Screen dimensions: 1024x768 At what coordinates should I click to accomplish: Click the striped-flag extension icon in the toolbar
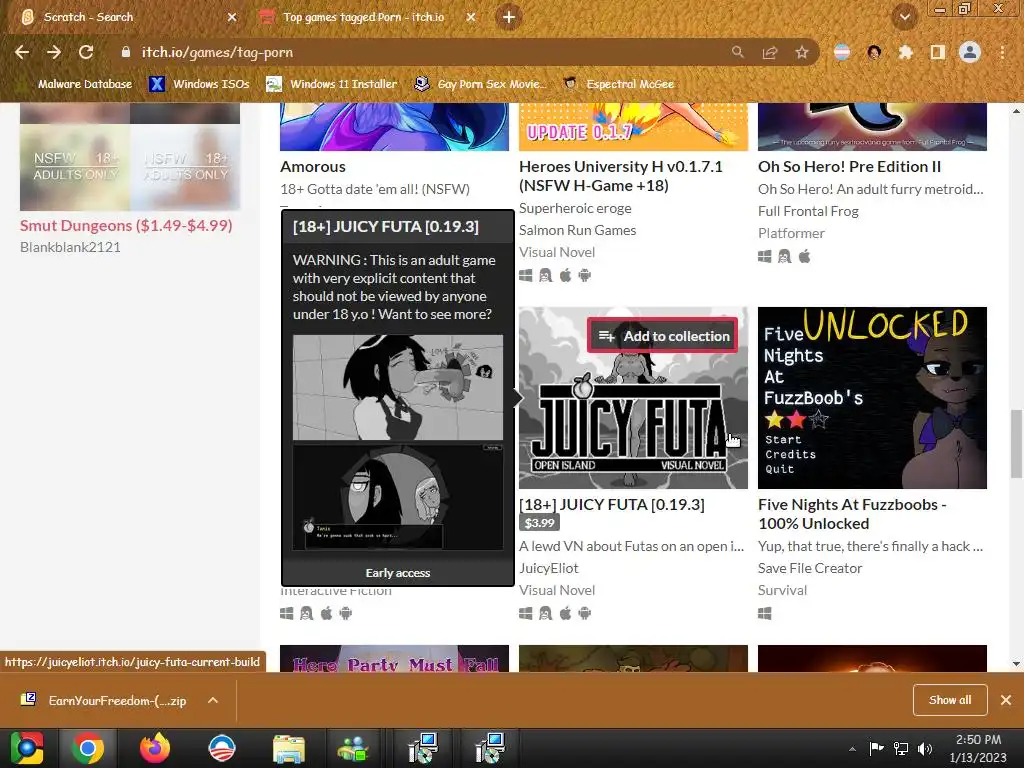click(842, 52)
